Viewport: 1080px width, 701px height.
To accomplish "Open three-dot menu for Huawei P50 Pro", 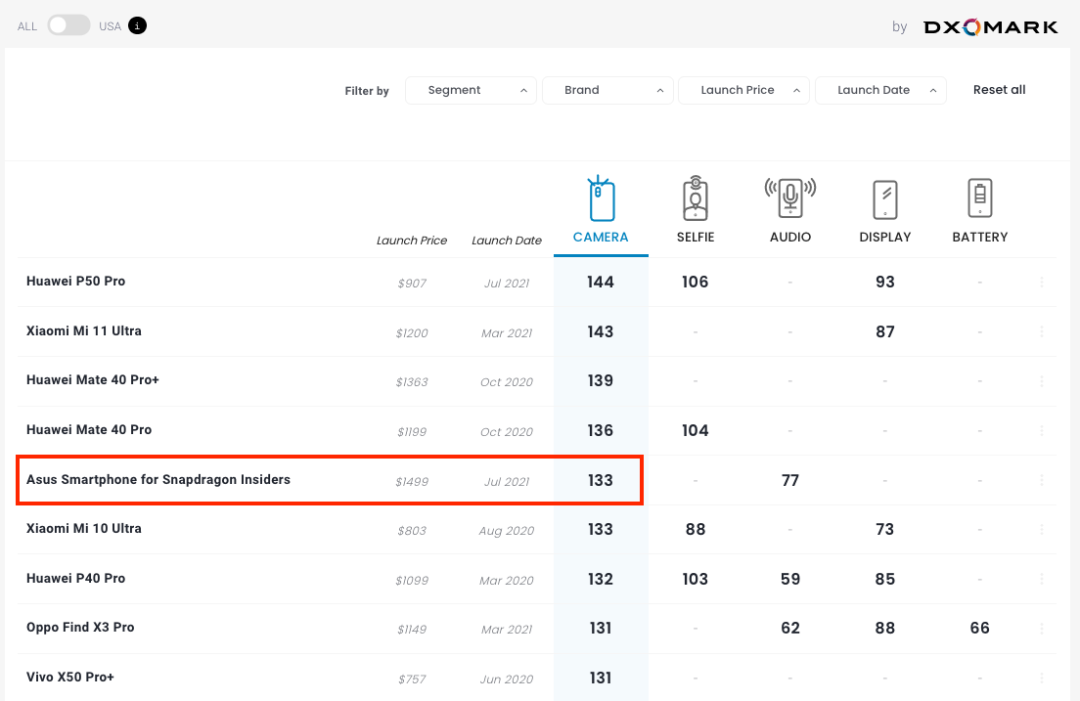I will coord(1042,283).
